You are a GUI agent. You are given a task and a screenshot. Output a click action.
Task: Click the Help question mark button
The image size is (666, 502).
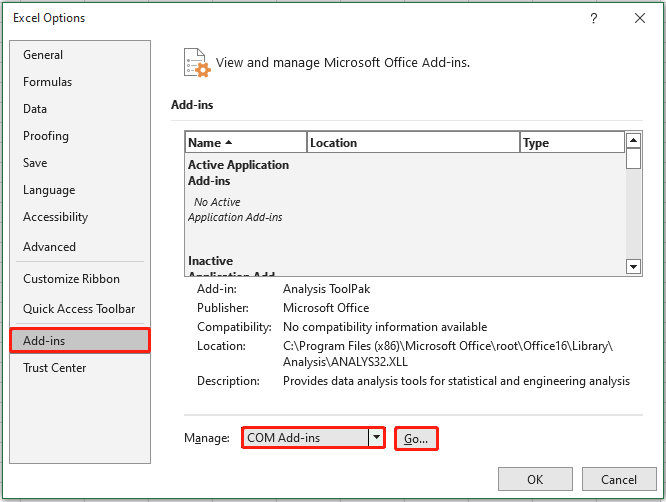[594, 18]
